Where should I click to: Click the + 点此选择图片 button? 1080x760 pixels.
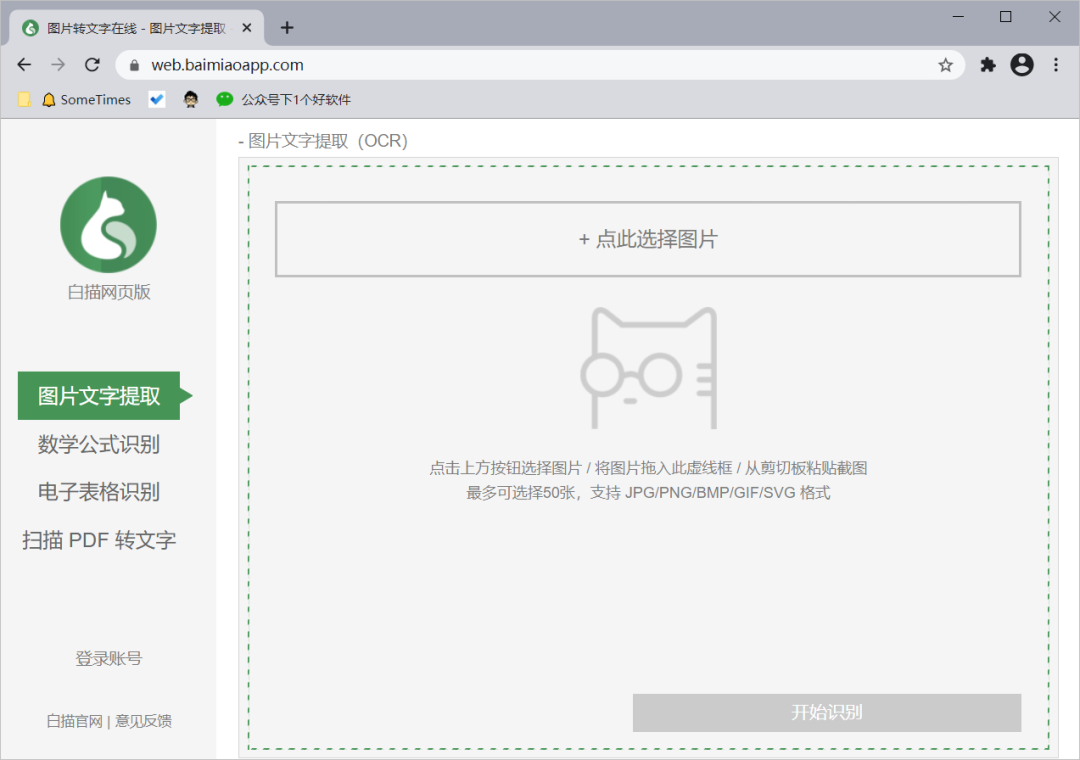point(648,239)
